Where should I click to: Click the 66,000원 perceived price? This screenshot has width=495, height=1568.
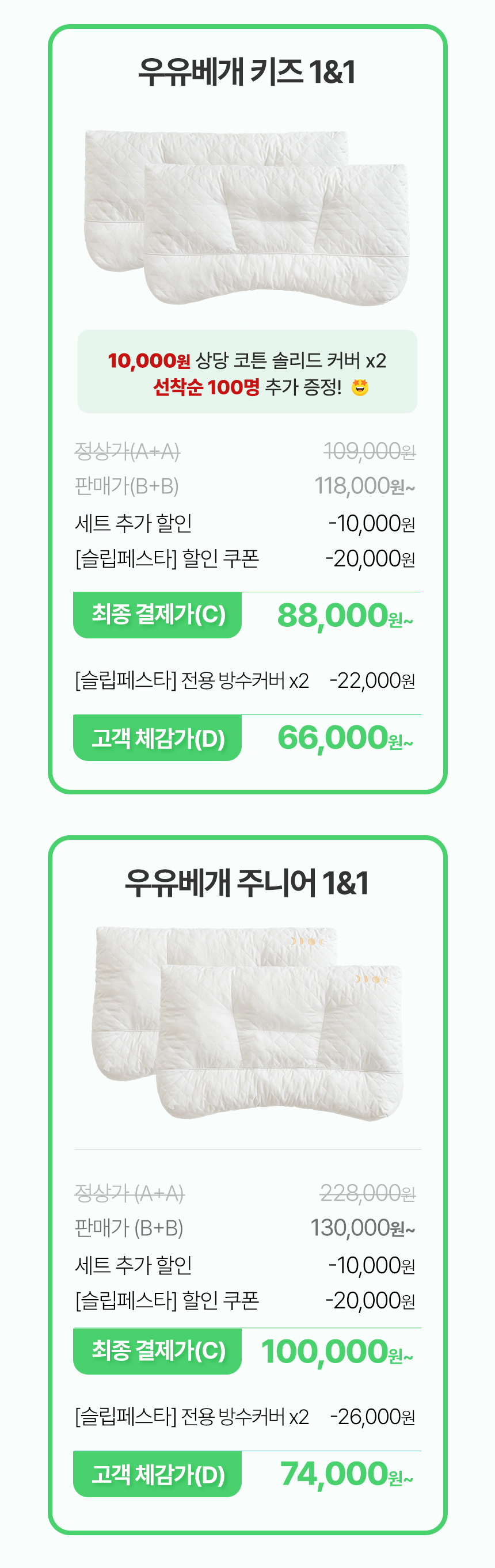pos(345,739)
